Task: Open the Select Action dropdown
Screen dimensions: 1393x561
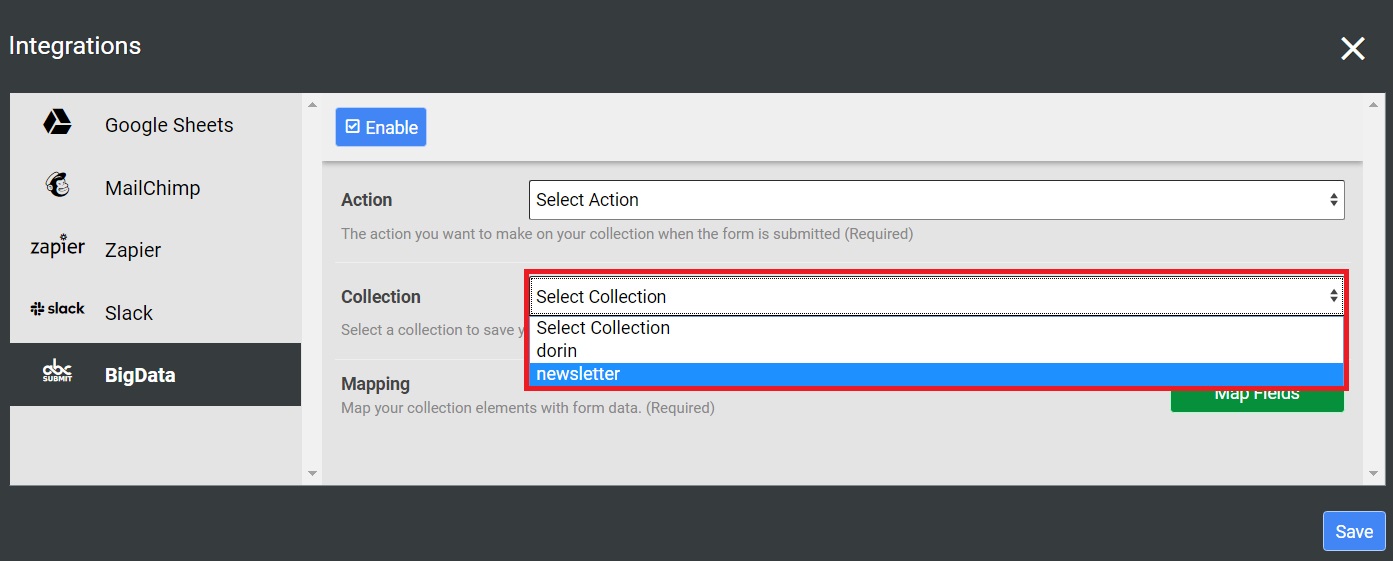Action: [936, 200]
